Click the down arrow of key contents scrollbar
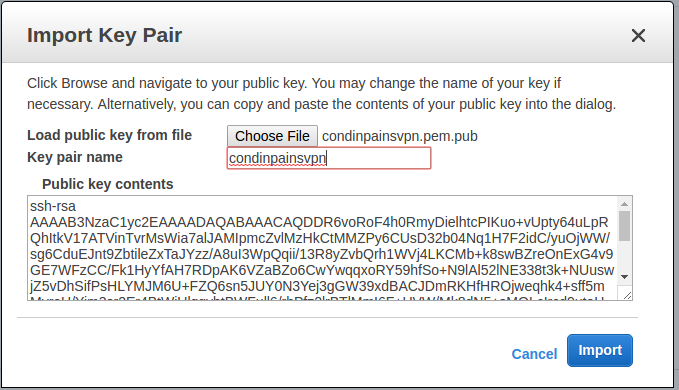Screen dimensions: 679x390 click(624, 277)
